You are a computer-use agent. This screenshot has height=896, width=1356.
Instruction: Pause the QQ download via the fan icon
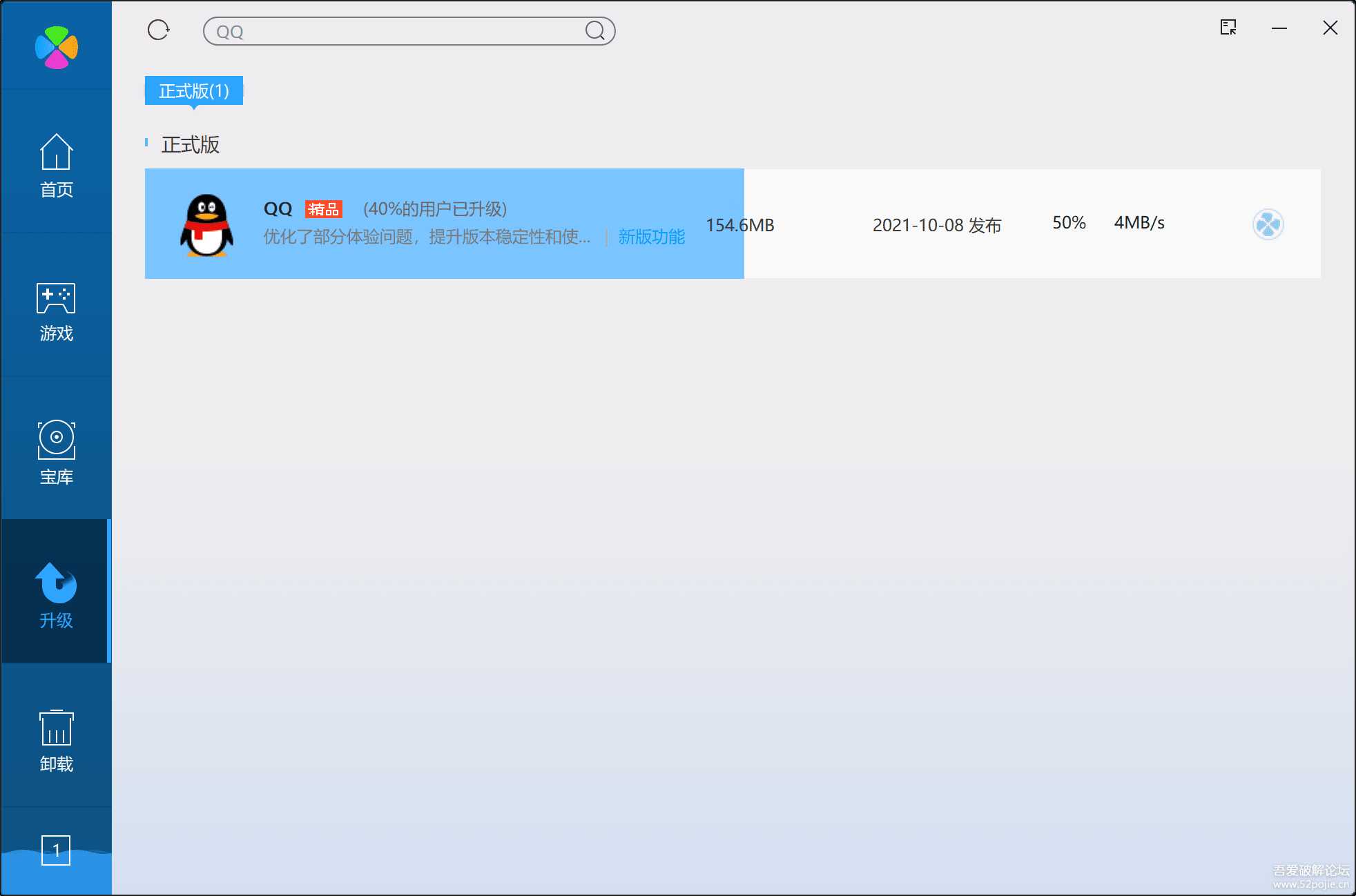click(x=1266, y=224)
